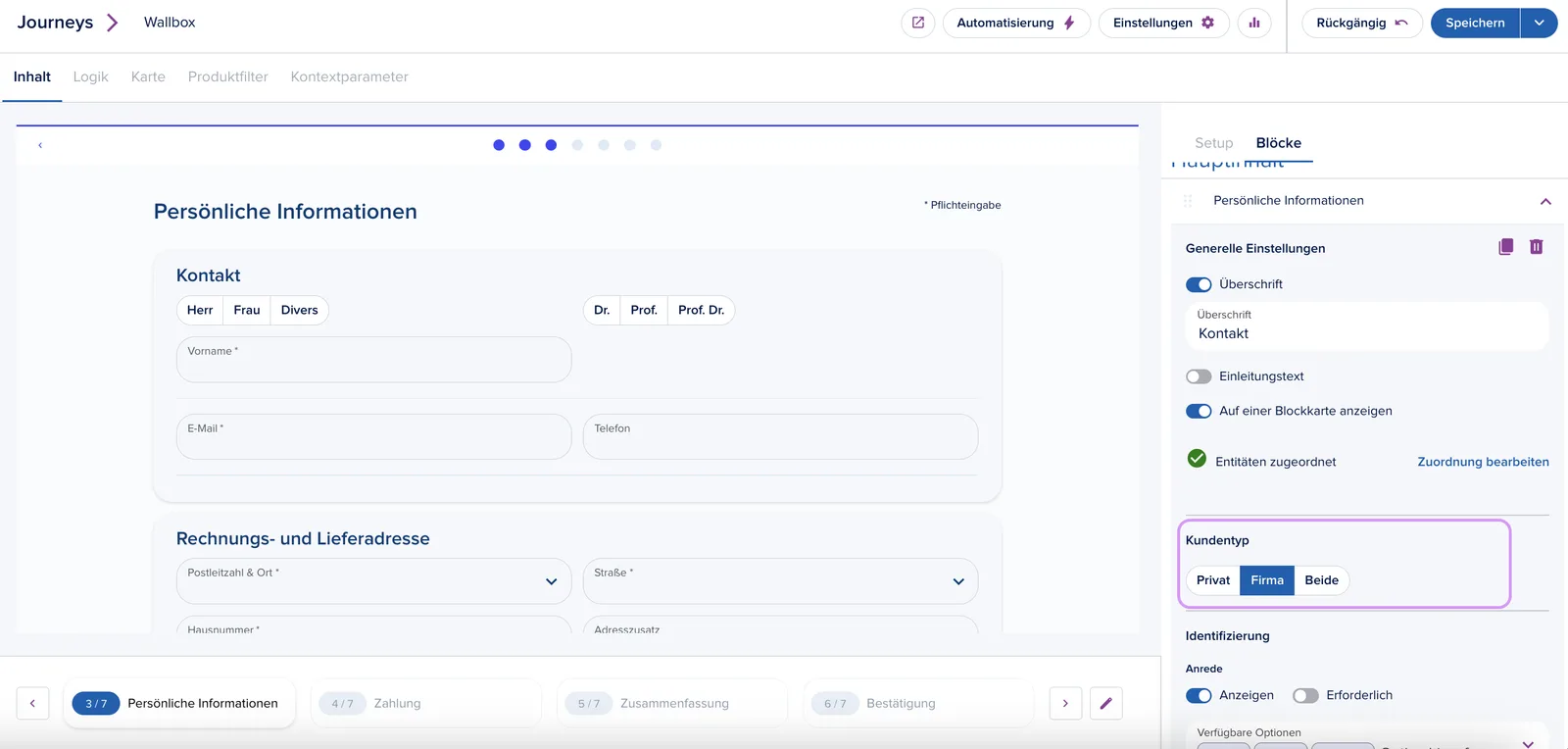The image size is (1568, 749).
Task: Switch to the Setup tab
Action: [x=1214, y=143]
